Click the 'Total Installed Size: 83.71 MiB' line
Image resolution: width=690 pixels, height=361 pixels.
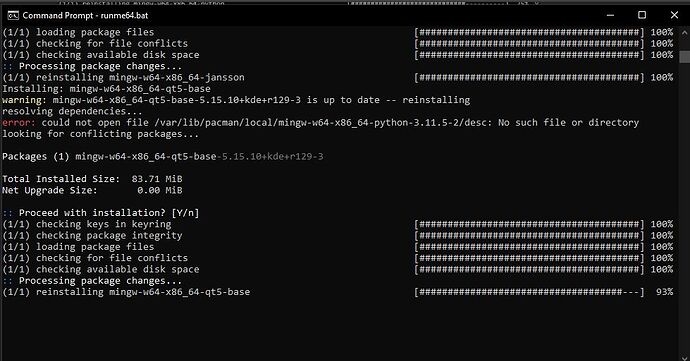point(92,179)
